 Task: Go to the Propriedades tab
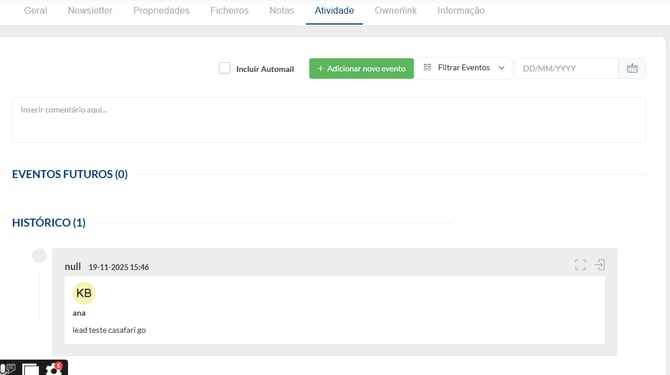162,11
